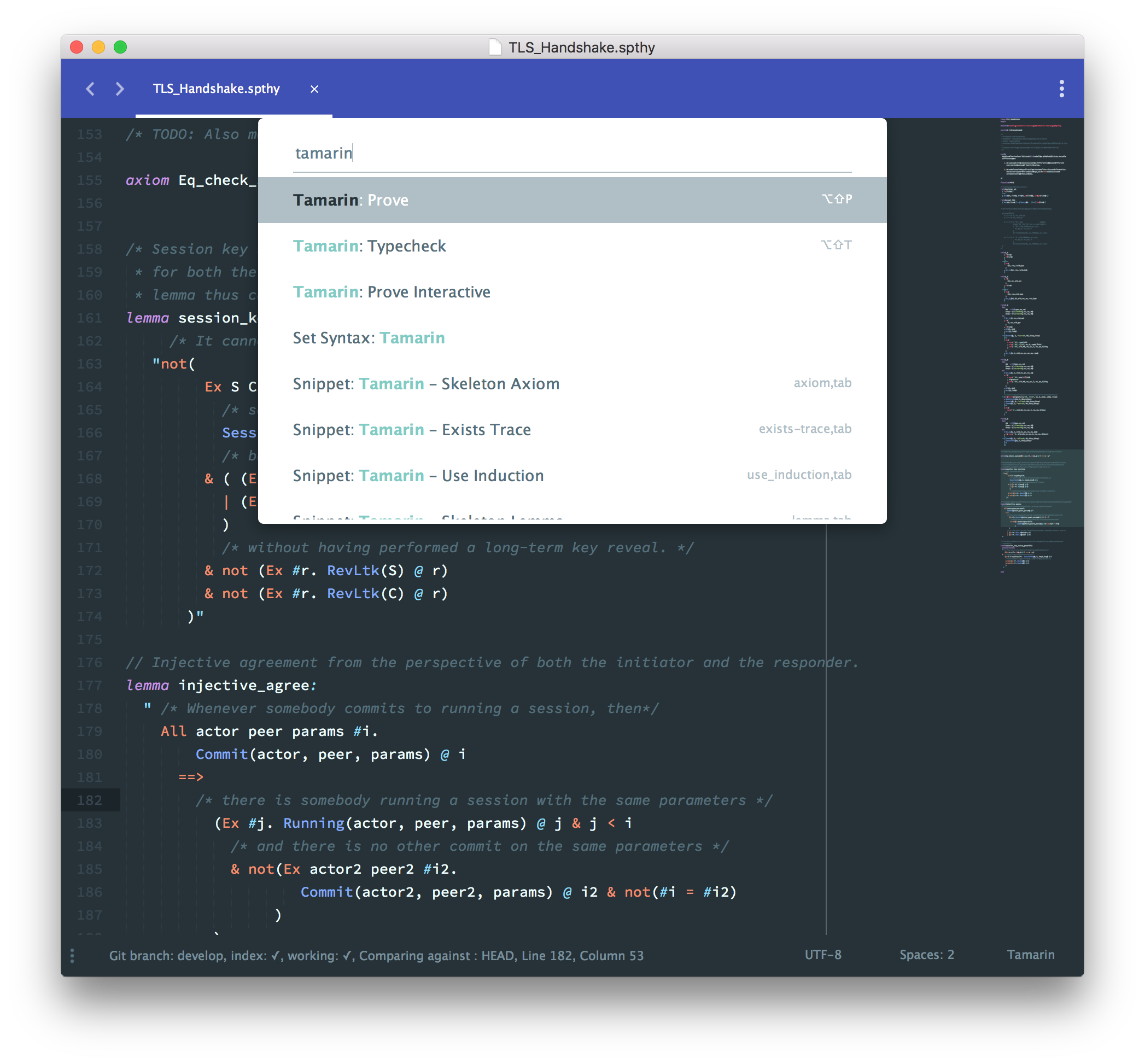Click the Commit(actor, peer, params) line

330,754
